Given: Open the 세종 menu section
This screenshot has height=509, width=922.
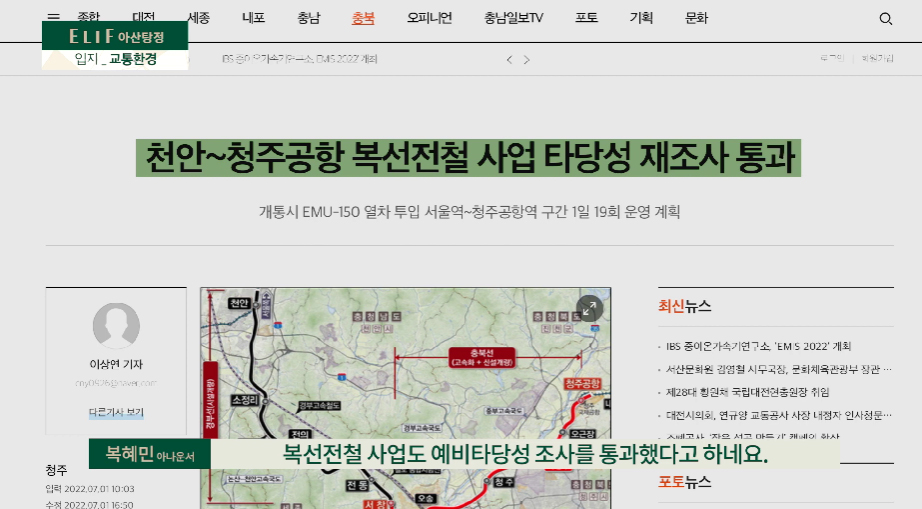Looking at the screenshot, I should (x=199, y=18).
